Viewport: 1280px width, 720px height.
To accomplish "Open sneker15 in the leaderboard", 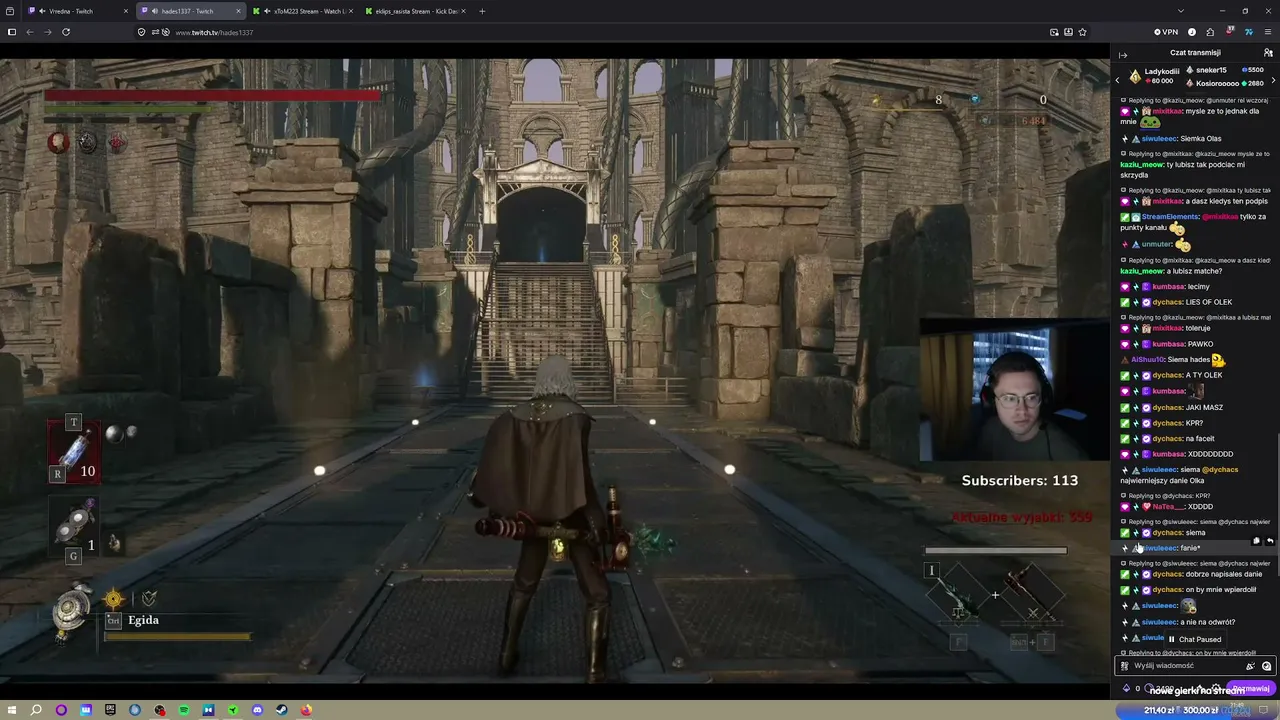I will point(1210,70).
